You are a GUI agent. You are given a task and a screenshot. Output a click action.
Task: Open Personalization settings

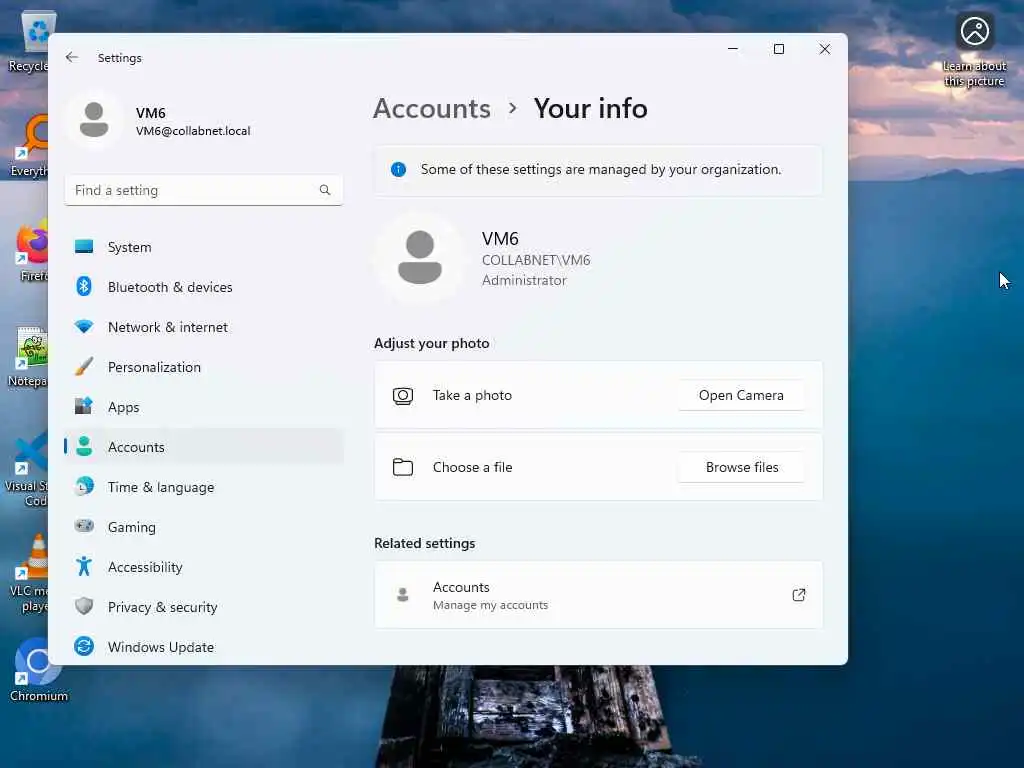point(204,367)
